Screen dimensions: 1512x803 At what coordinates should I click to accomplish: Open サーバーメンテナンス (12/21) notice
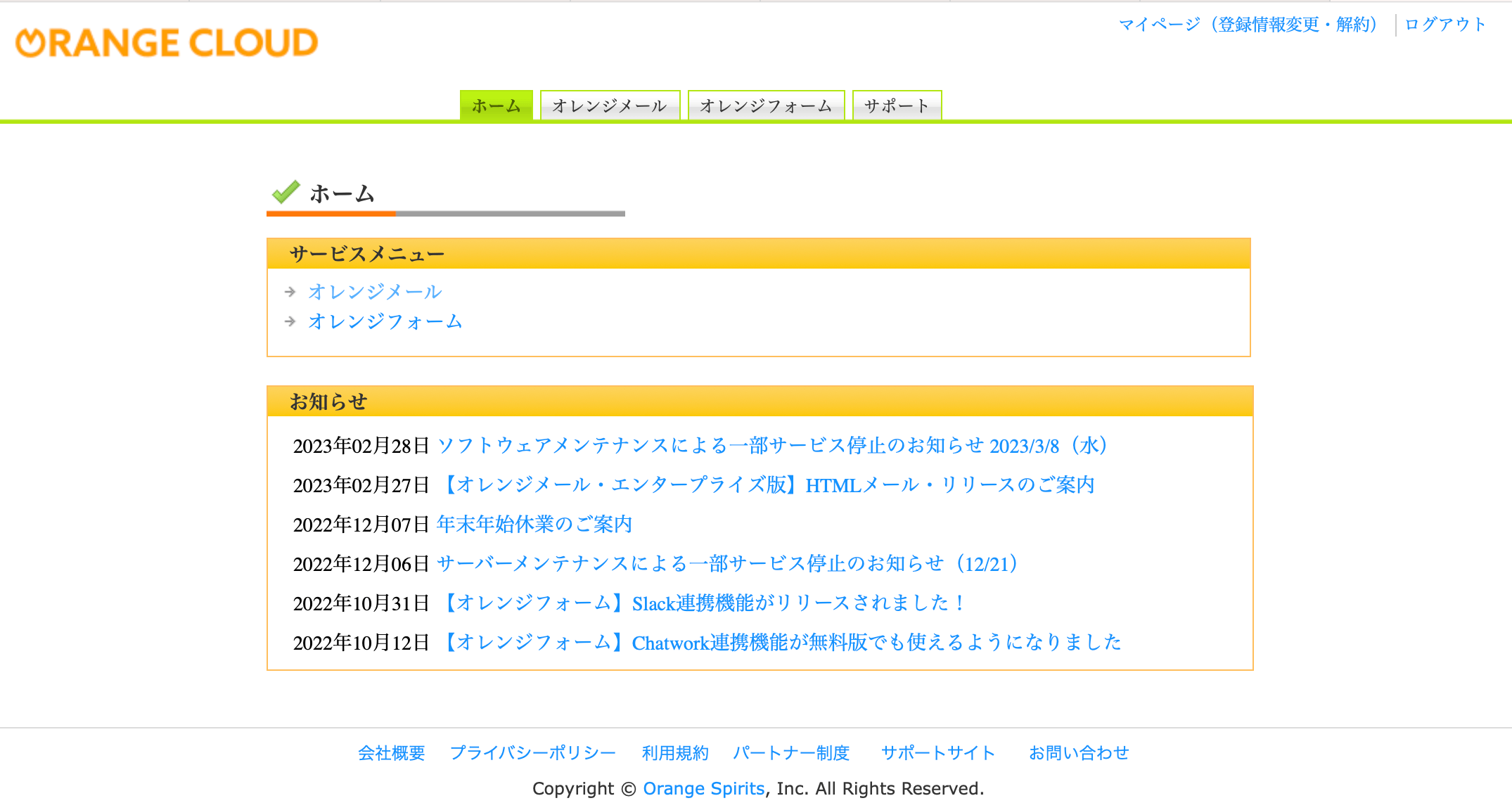tap(727, 564)
